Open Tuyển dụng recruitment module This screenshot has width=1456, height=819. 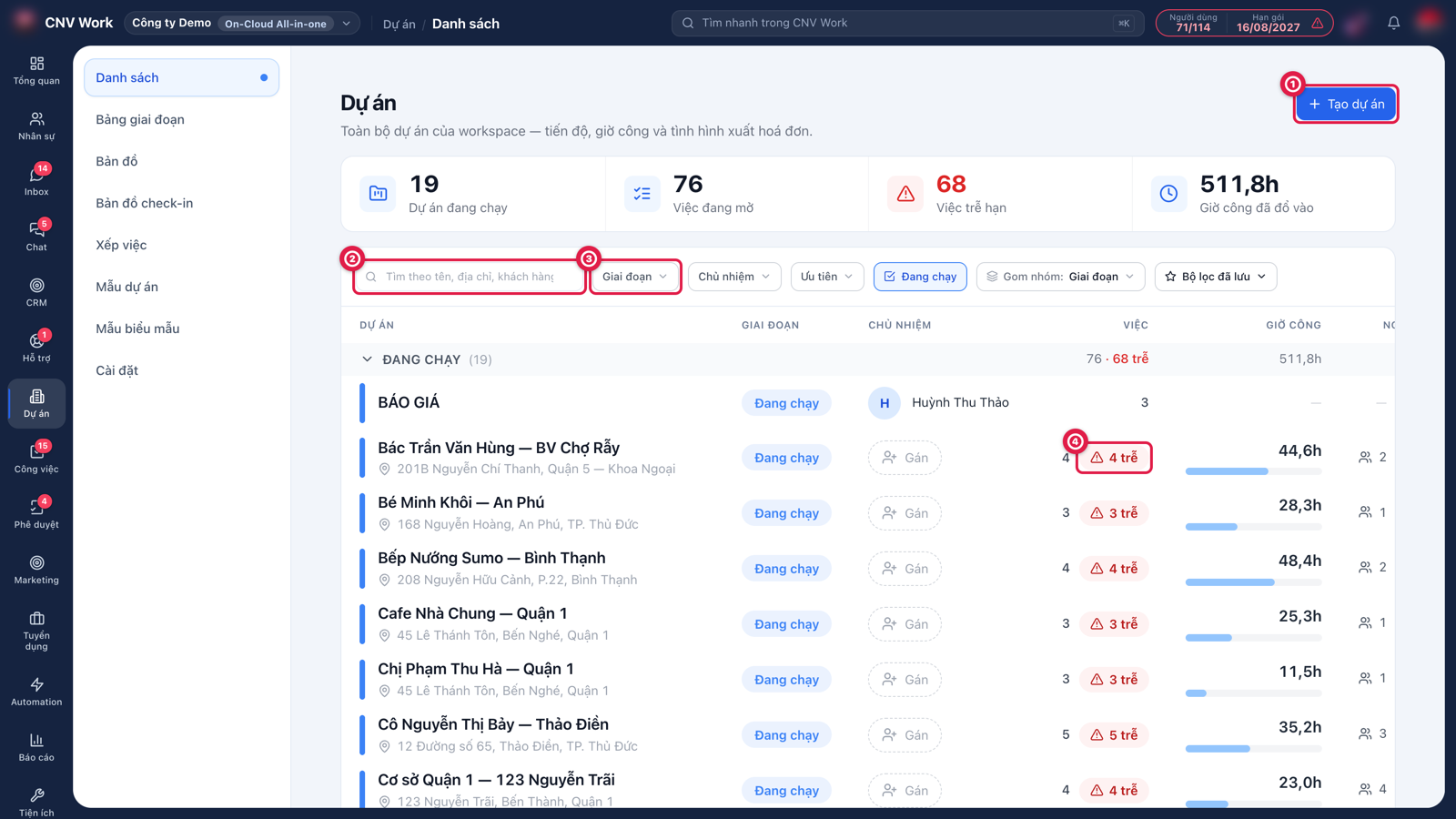point(36,632)
